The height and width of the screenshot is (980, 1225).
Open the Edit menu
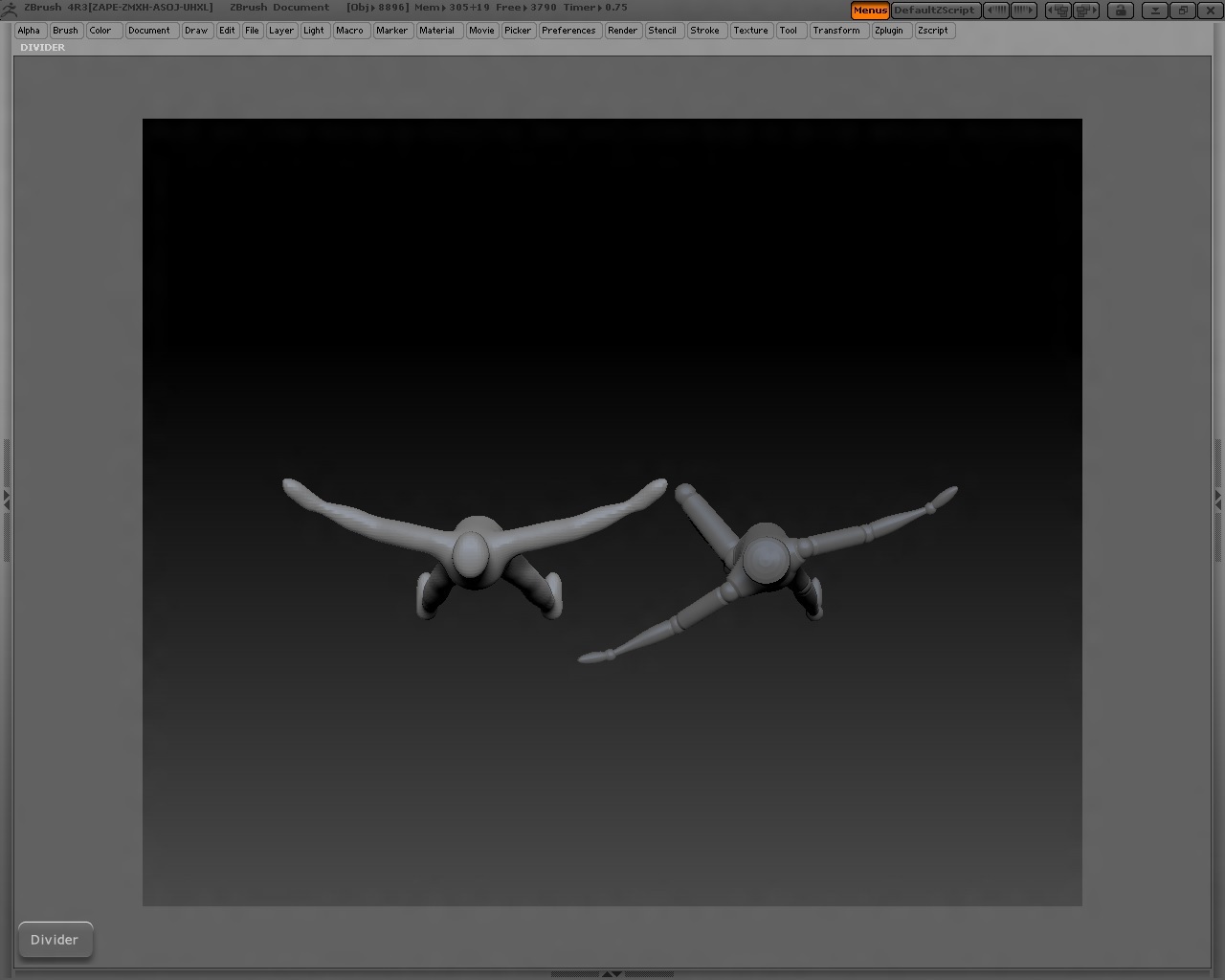(227, 31)
